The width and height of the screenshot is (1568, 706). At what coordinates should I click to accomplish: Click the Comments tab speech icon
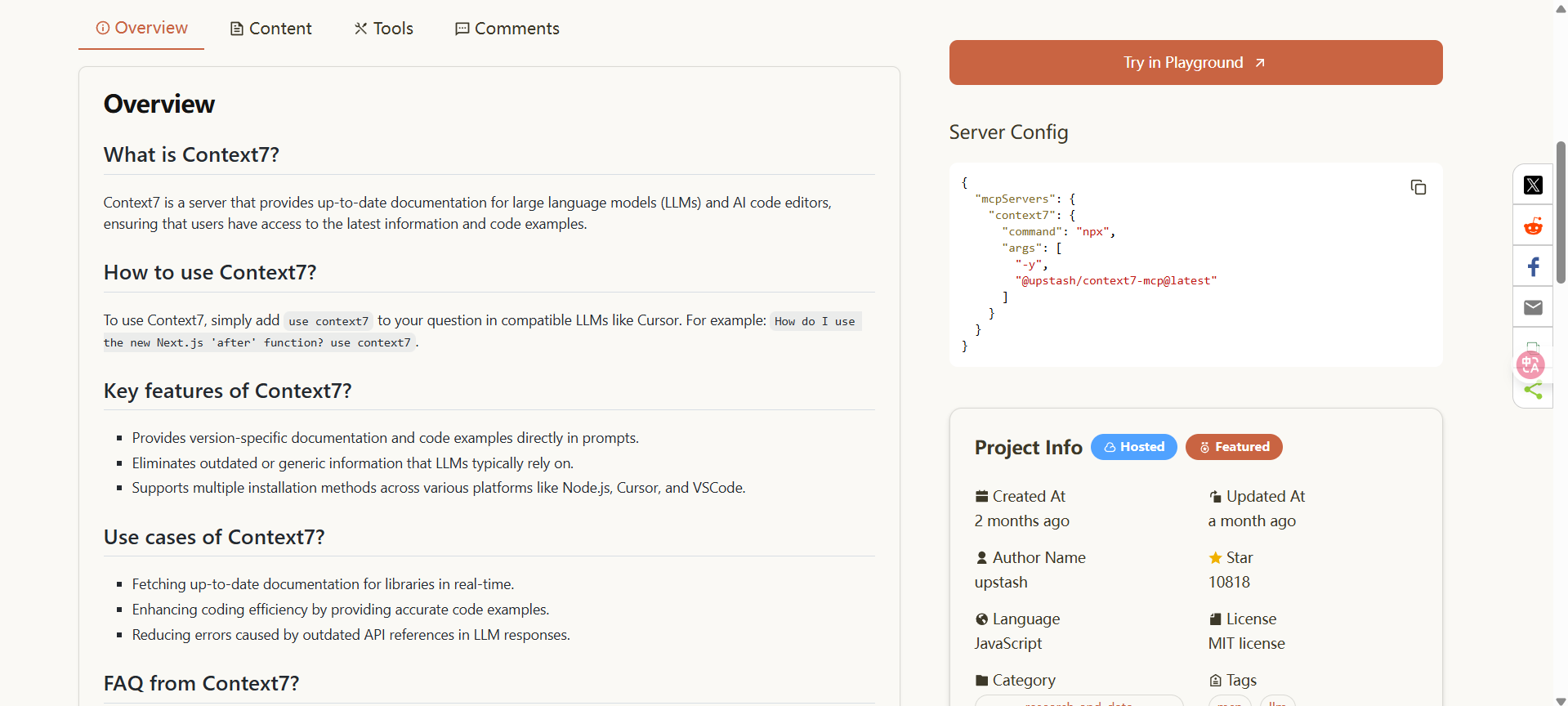point(462,29)
